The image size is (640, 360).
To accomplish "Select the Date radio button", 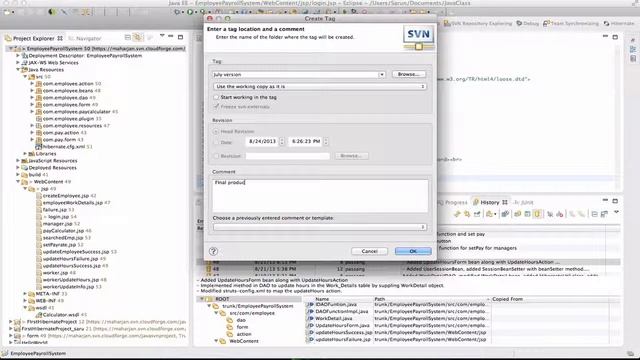I will (x=216, y=142).
